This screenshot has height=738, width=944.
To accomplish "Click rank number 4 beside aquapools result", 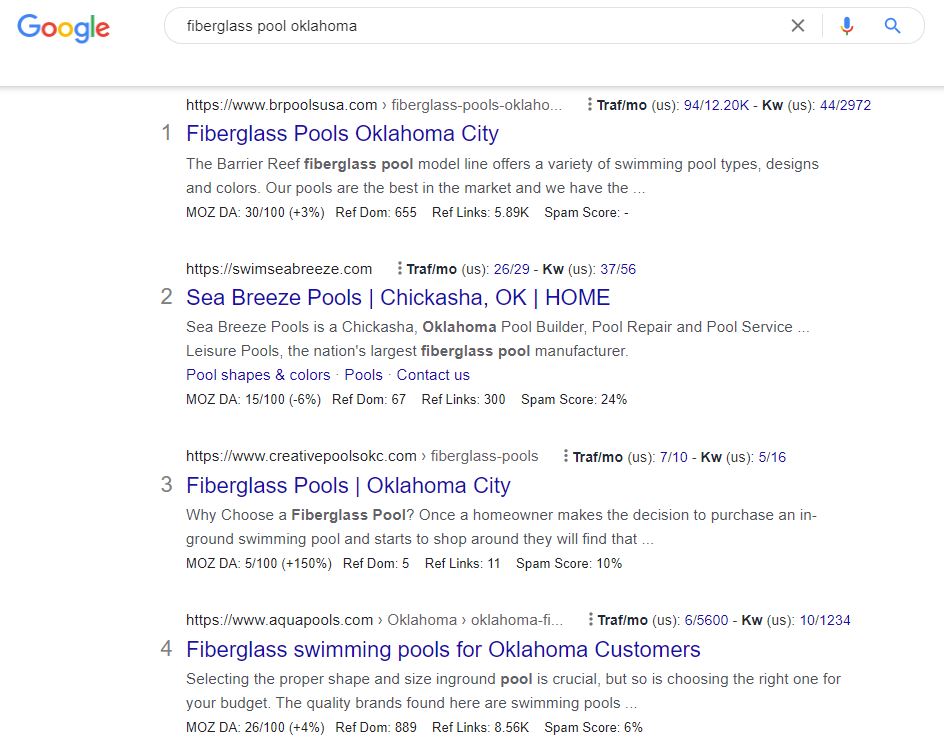I will click(x=167, y=648).
